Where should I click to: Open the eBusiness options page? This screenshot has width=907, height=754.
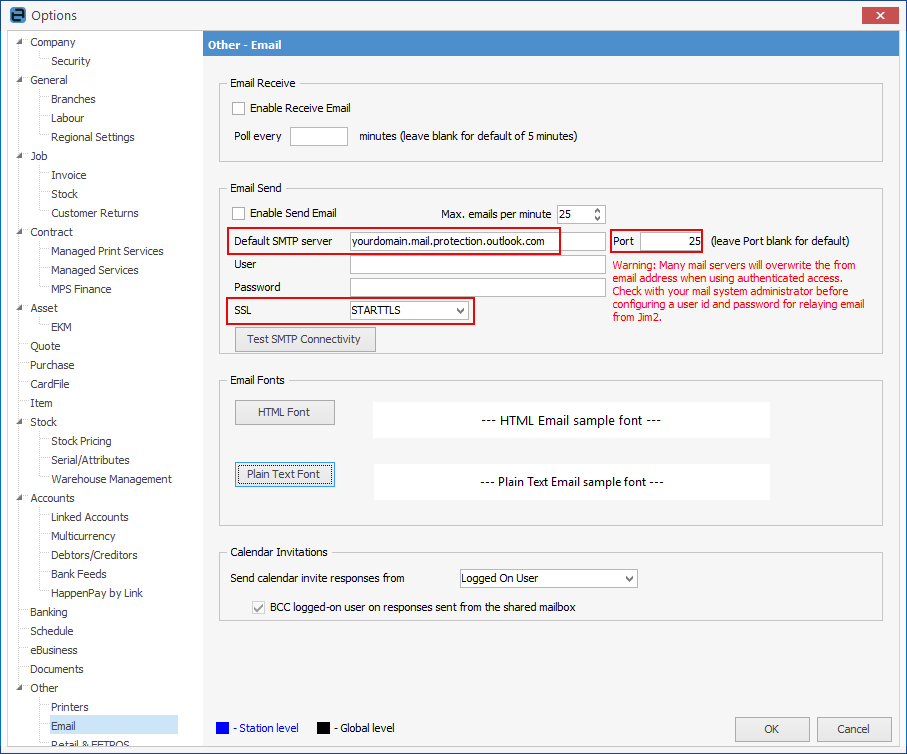54,650
